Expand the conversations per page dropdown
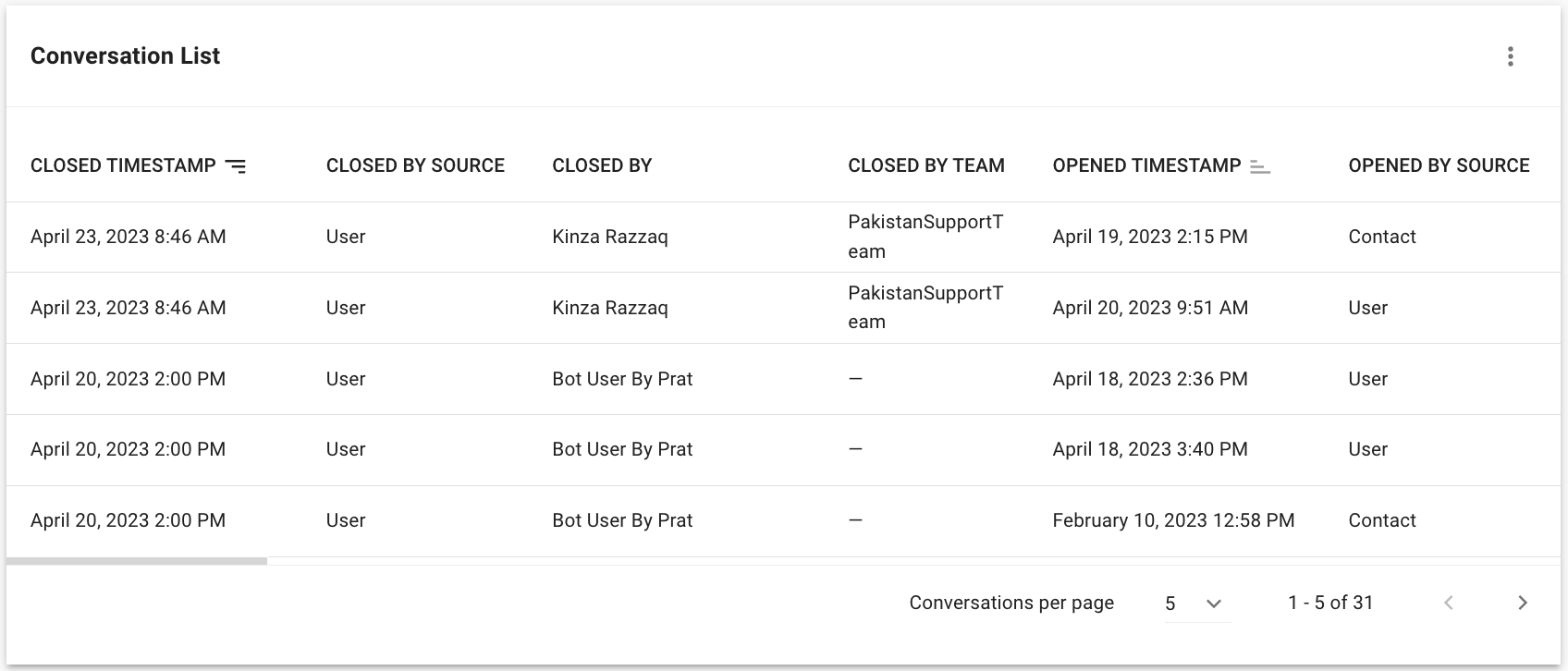The image size is (1568, 671). [x=1197, y=604]
